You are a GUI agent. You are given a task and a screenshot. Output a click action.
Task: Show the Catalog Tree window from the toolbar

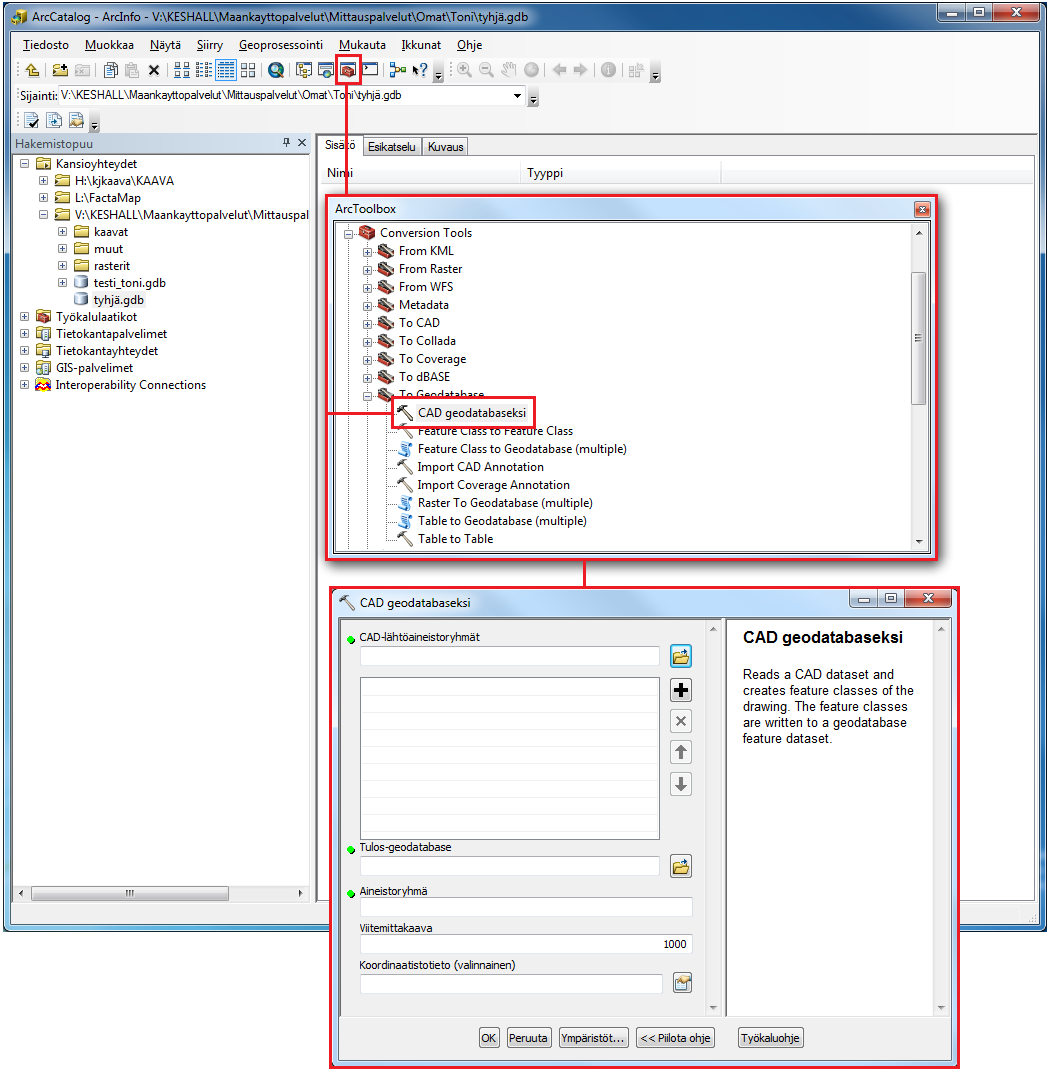pyautogui.click(x=303, y=70)
